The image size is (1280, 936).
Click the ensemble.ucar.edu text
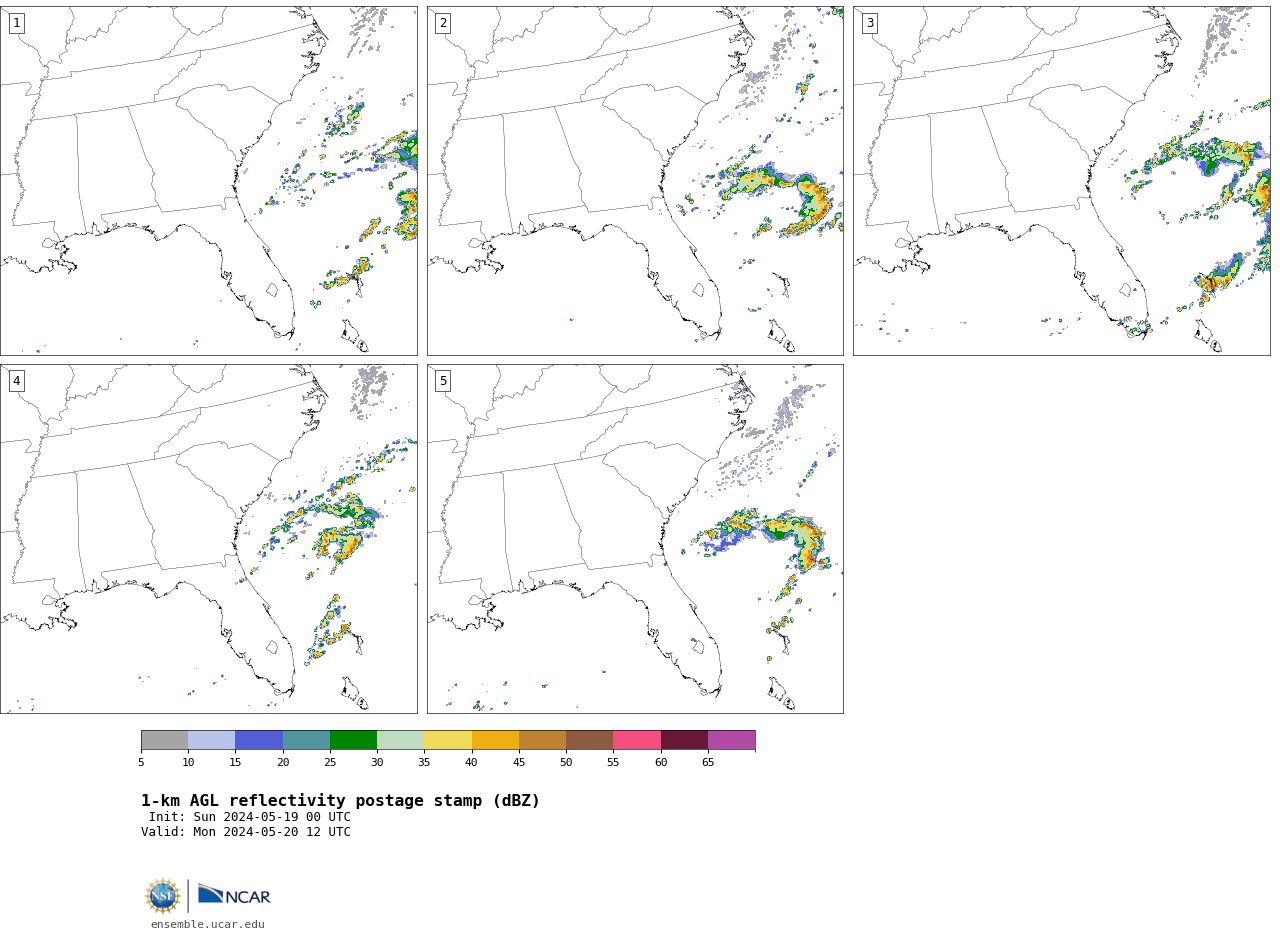tap(208, 925)
